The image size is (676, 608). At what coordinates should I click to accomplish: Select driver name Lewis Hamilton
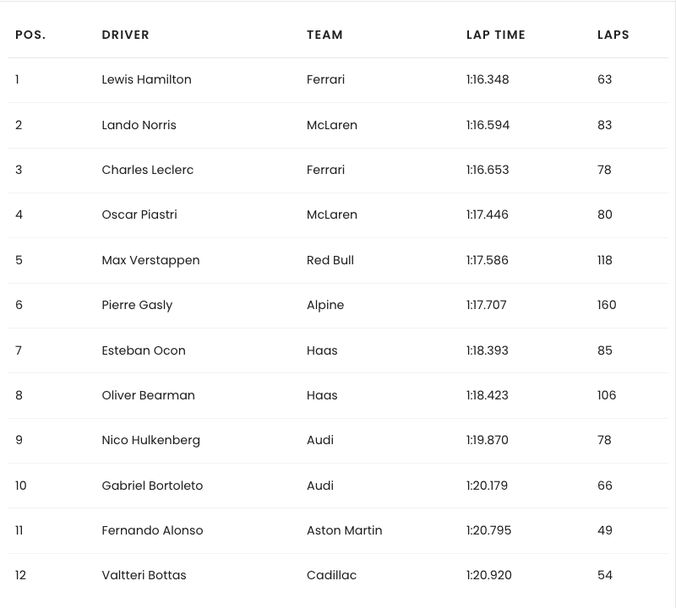click(x=146, y=80)
